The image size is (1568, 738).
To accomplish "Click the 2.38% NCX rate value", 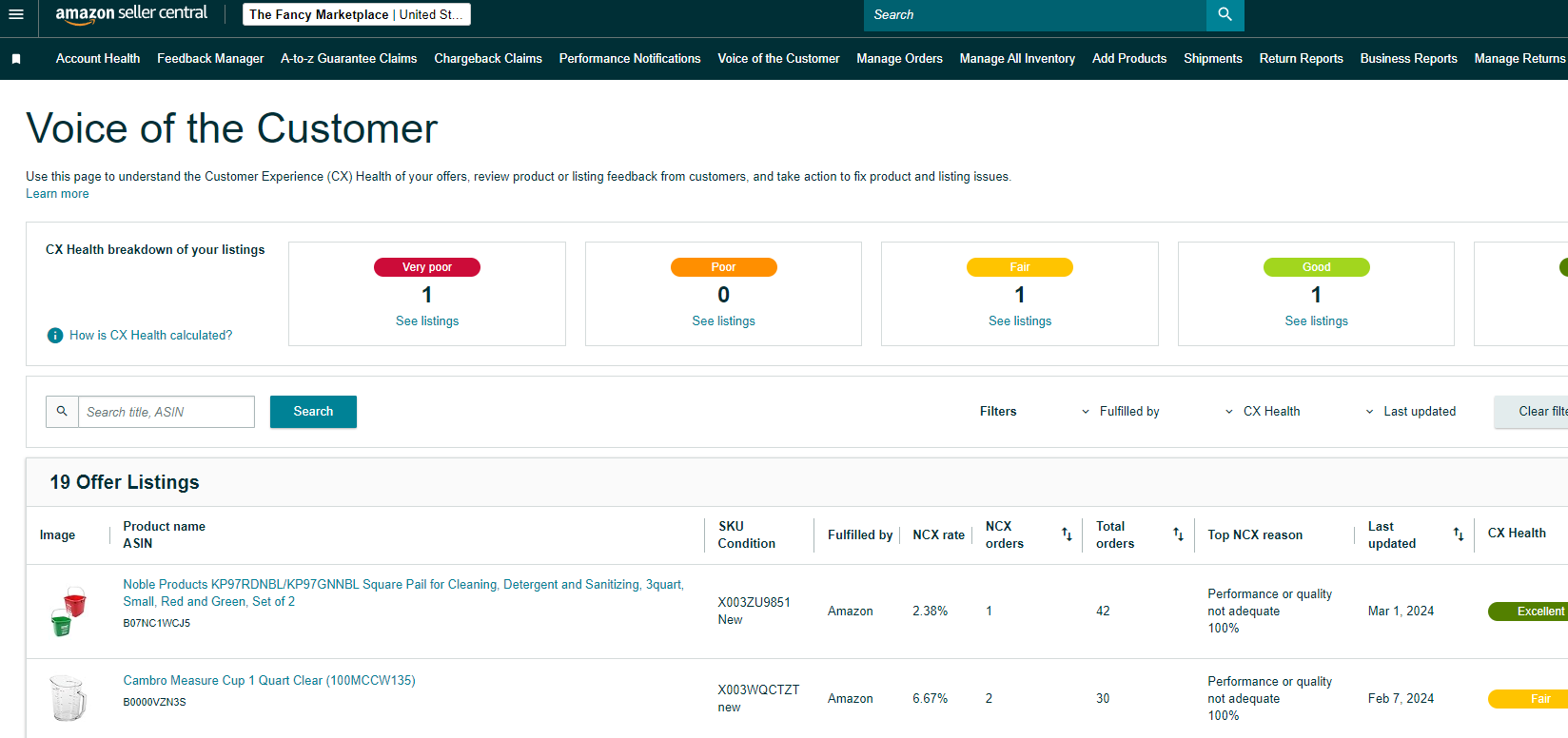I will tap(930, 612).
